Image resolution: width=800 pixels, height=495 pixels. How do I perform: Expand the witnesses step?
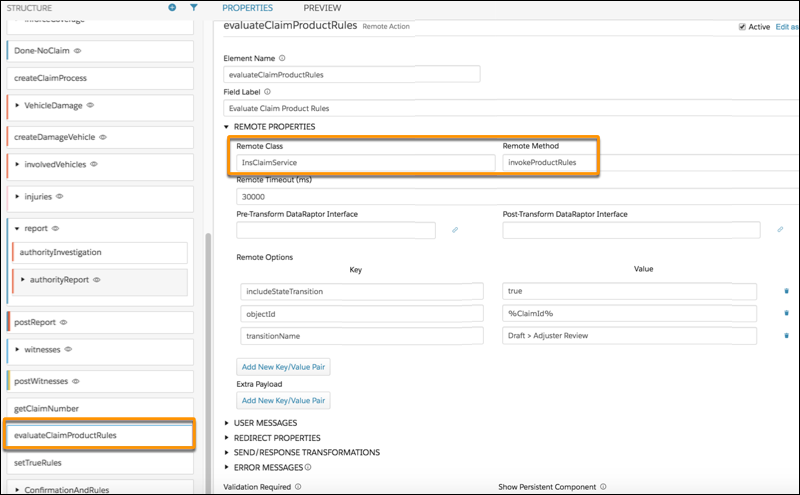17,350
